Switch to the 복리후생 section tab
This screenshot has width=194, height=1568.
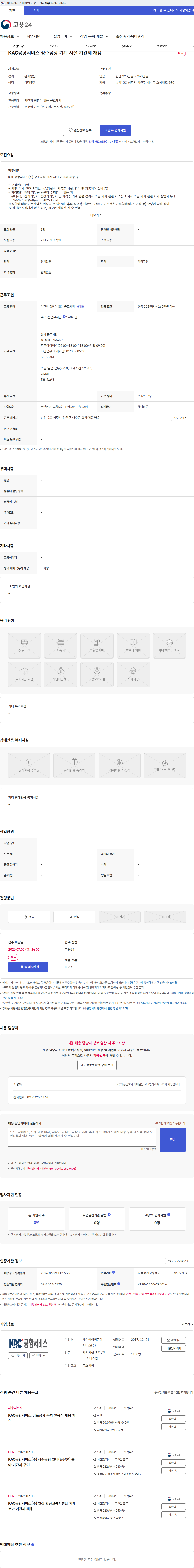click(x=126, y=46)
